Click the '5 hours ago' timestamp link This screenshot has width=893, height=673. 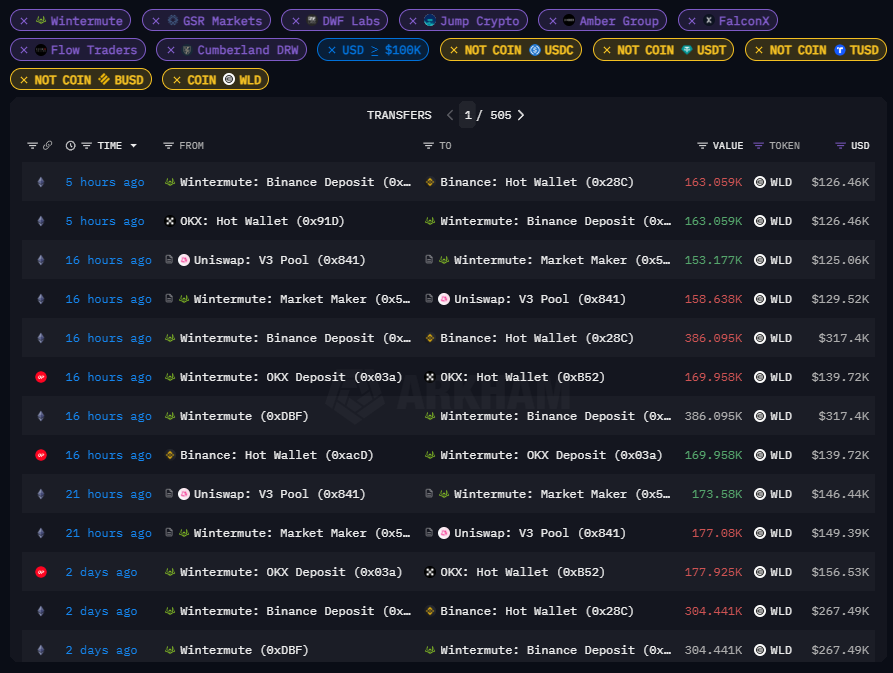[x=104, y=182]
